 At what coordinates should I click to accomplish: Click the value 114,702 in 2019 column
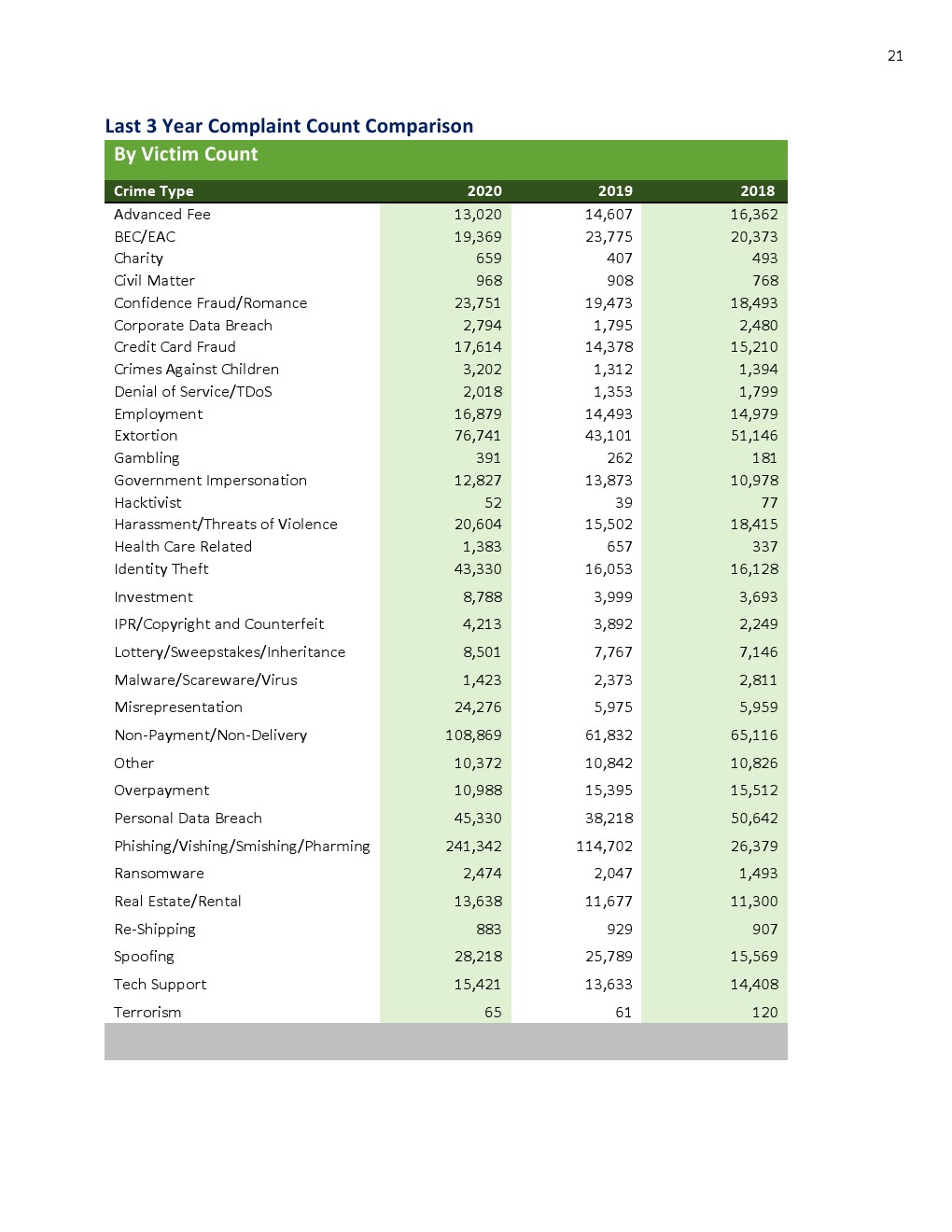(604, 847)
